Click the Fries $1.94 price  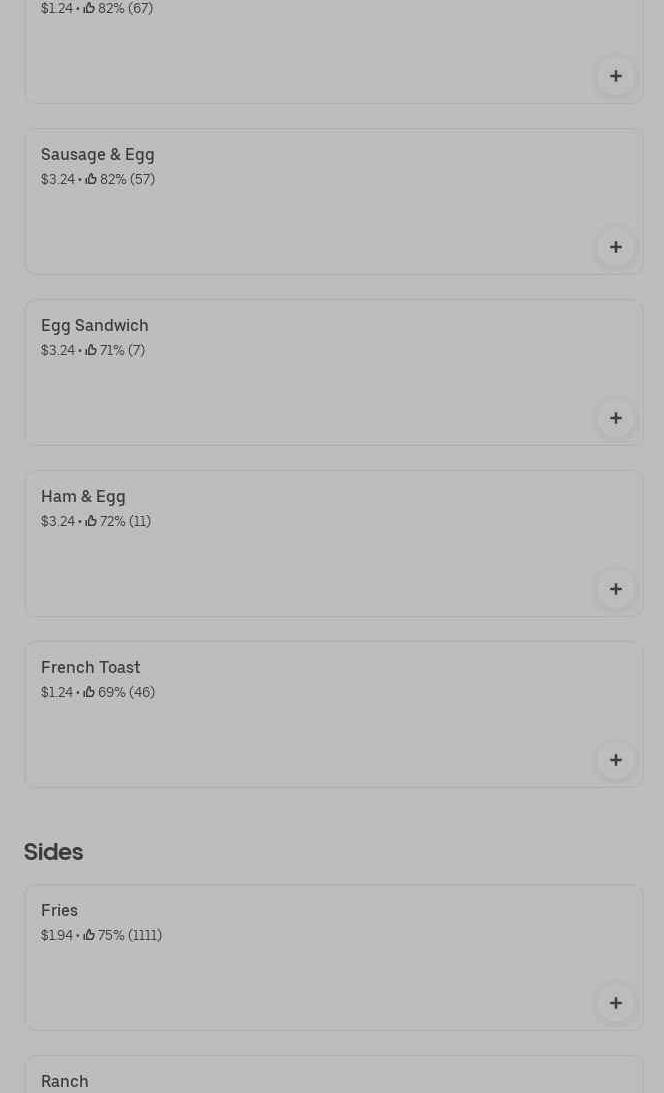point(57,935)
